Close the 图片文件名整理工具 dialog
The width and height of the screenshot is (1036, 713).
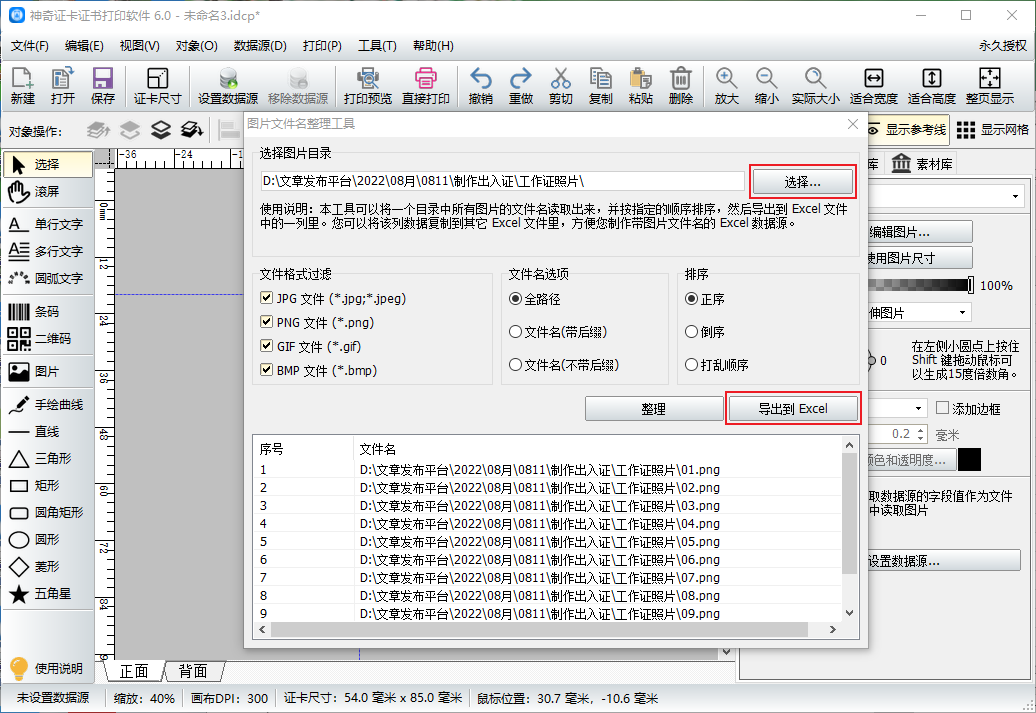coord(853,124)
